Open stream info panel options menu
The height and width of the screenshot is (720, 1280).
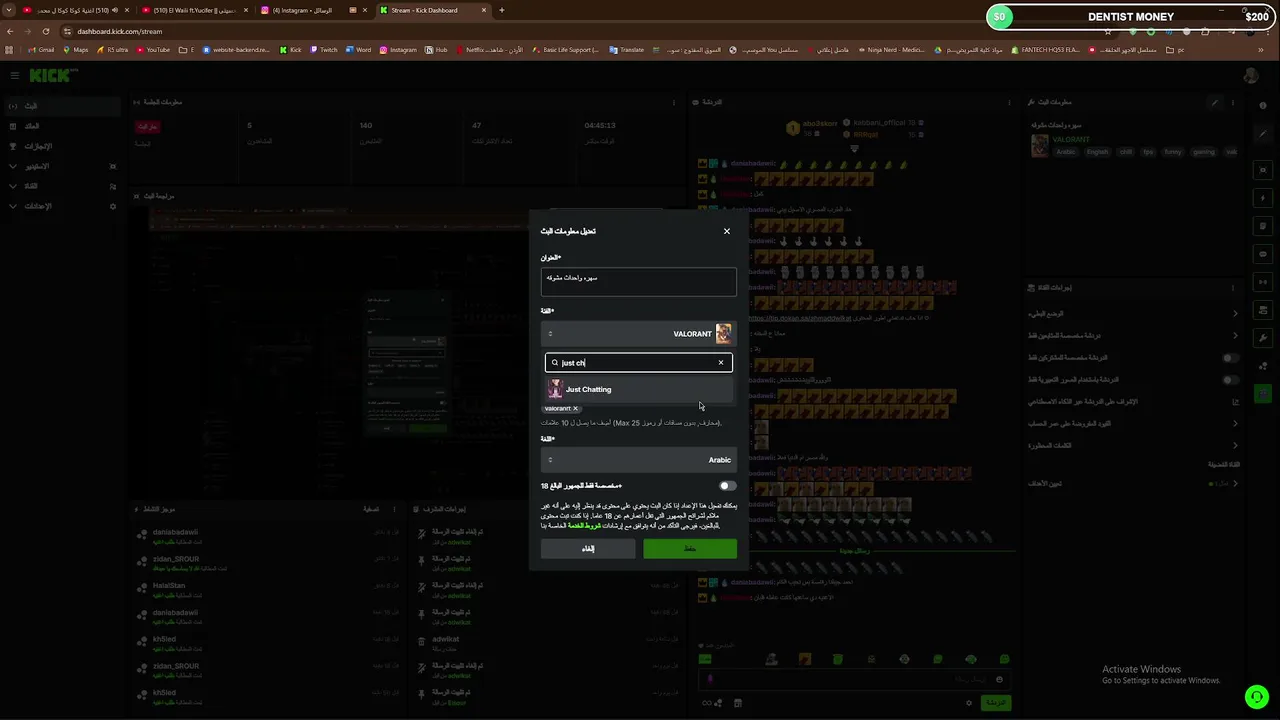tap(1233, 102)
